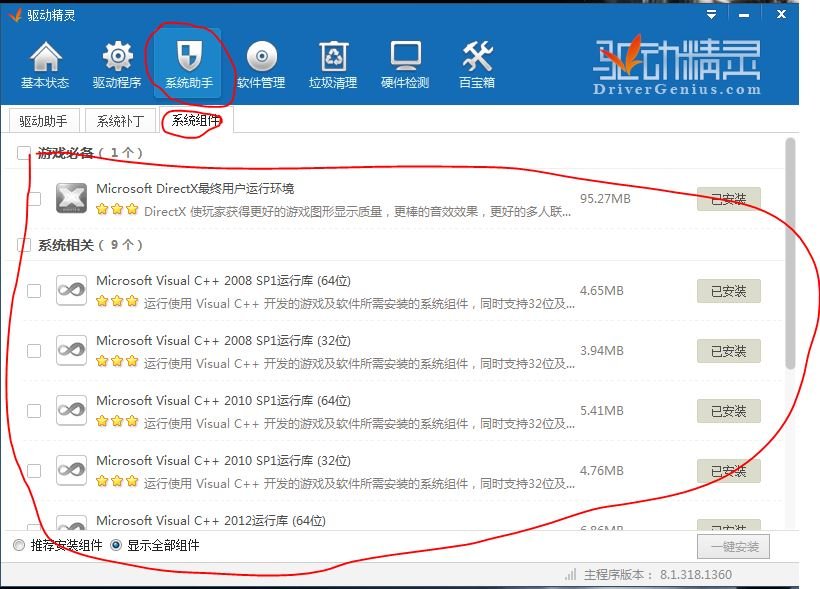This screenshot has height=589, width=820.
Task: Check the Microsoft DirectX component checkbox
Action: pyautogui.click(x=33, y=198)
